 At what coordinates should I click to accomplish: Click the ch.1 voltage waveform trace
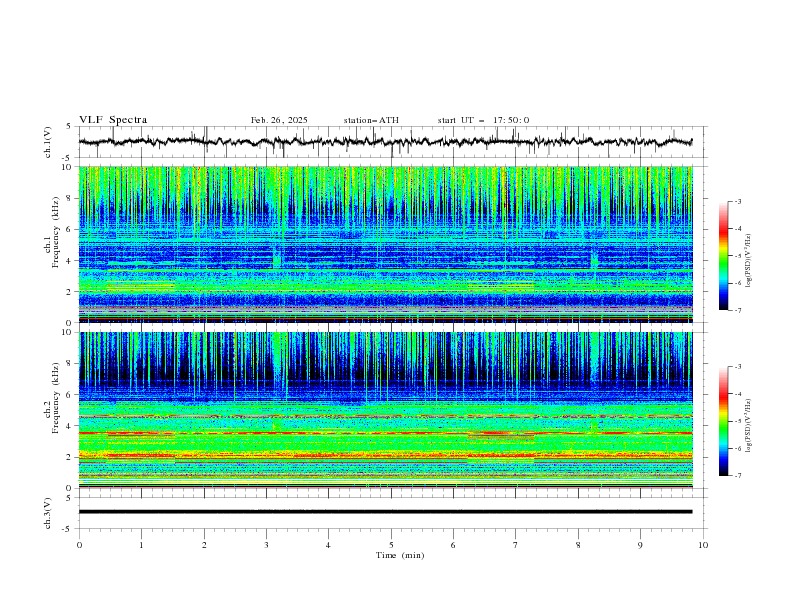[x=385, y=142]
